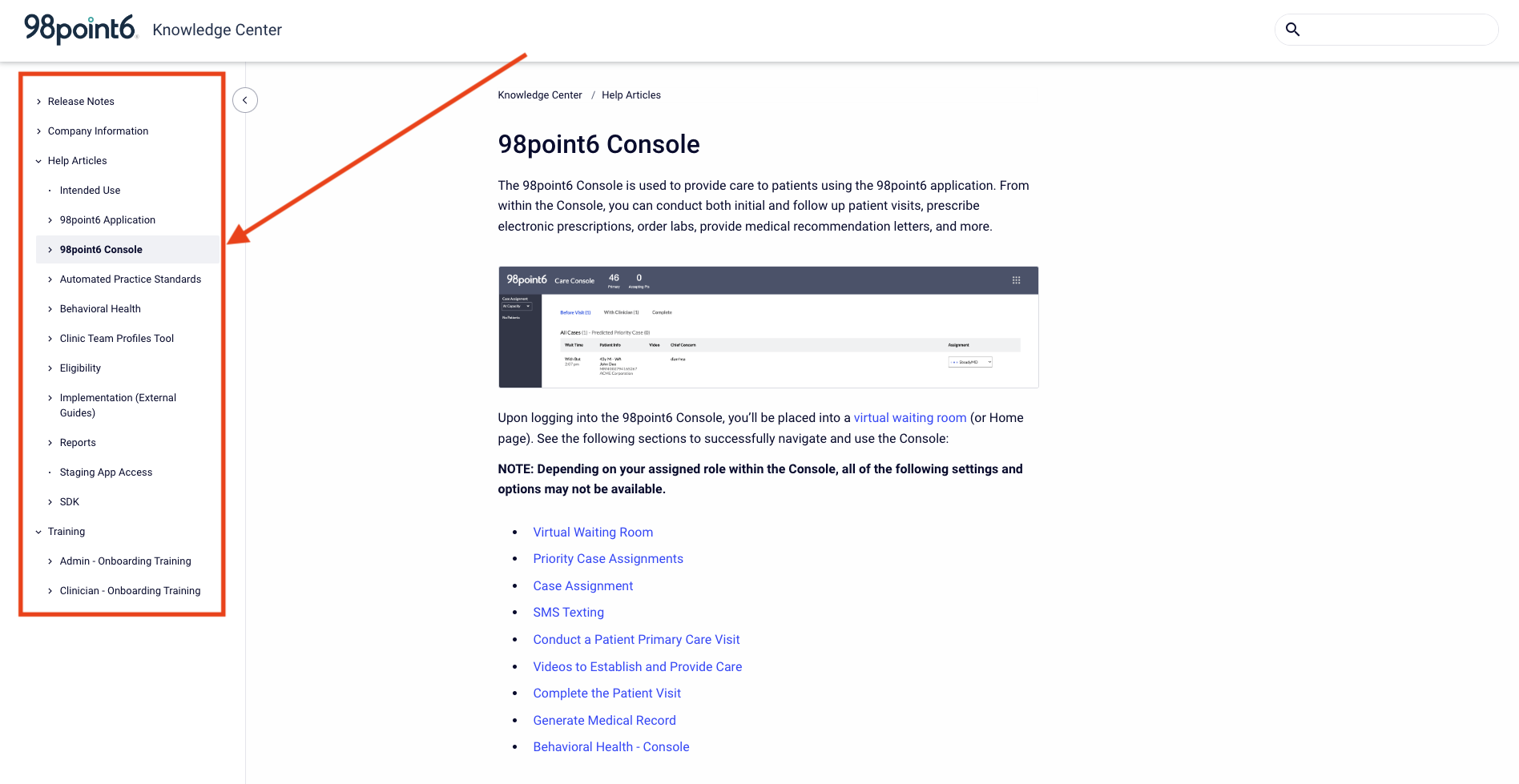Open Conduct a Patient Primary Care Visit
1519x784 pixels.
(x=636, y=640)
